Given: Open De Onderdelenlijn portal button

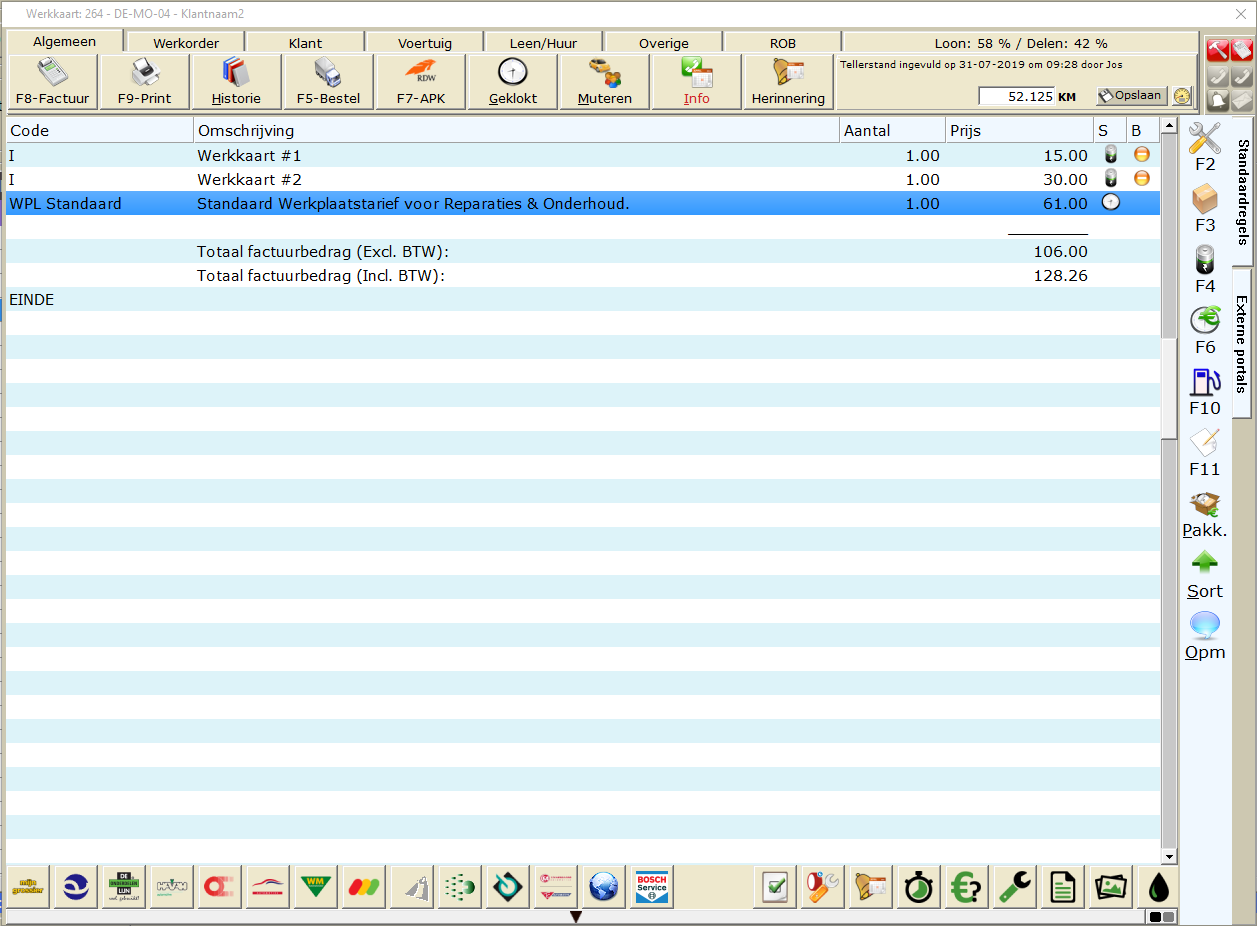Looking at the screenshot, I should (x=124, y=887).
